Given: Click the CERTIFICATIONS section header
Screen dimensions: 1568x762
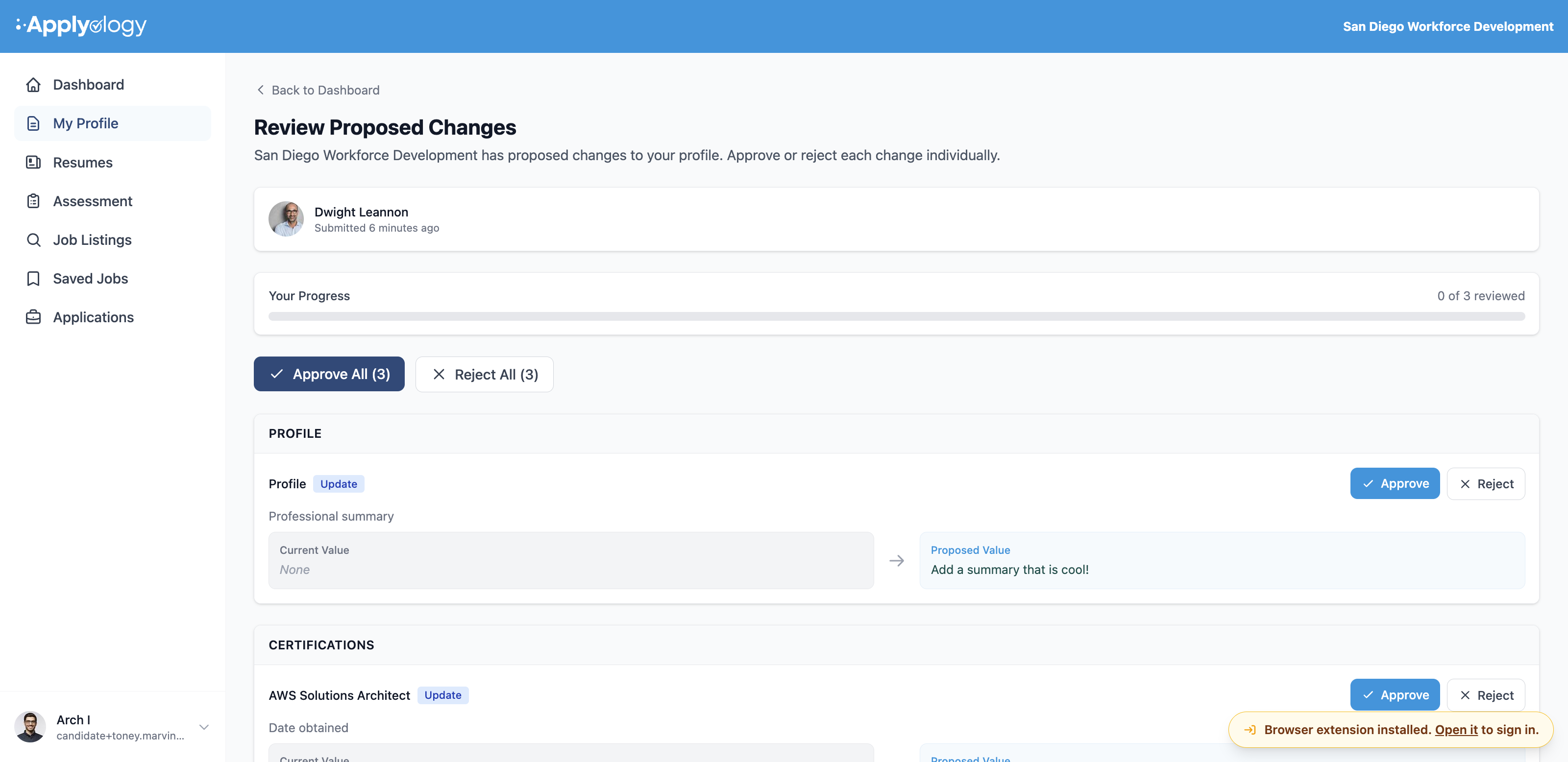Looking at the screenshot, I should (321, 645).
